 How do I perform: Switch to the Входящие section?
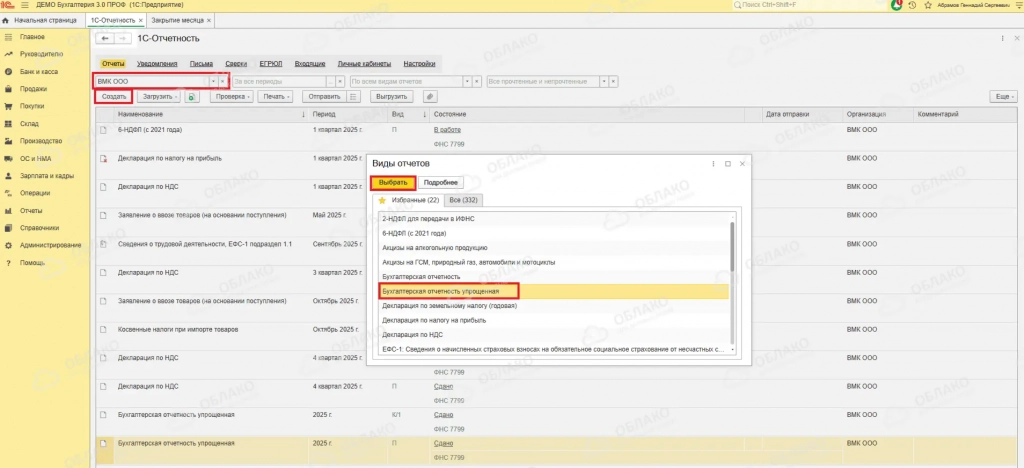pos(310,64)
